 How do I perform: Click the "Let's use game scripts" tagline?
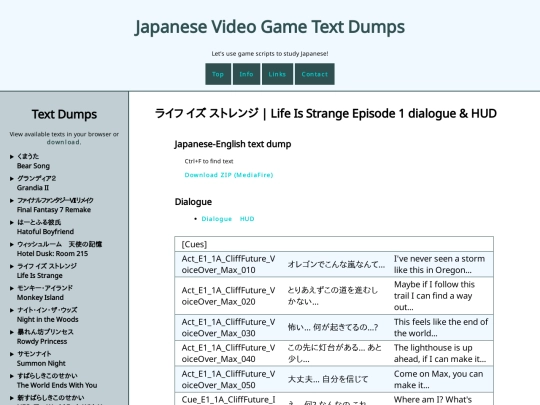[x=270, y=54]
